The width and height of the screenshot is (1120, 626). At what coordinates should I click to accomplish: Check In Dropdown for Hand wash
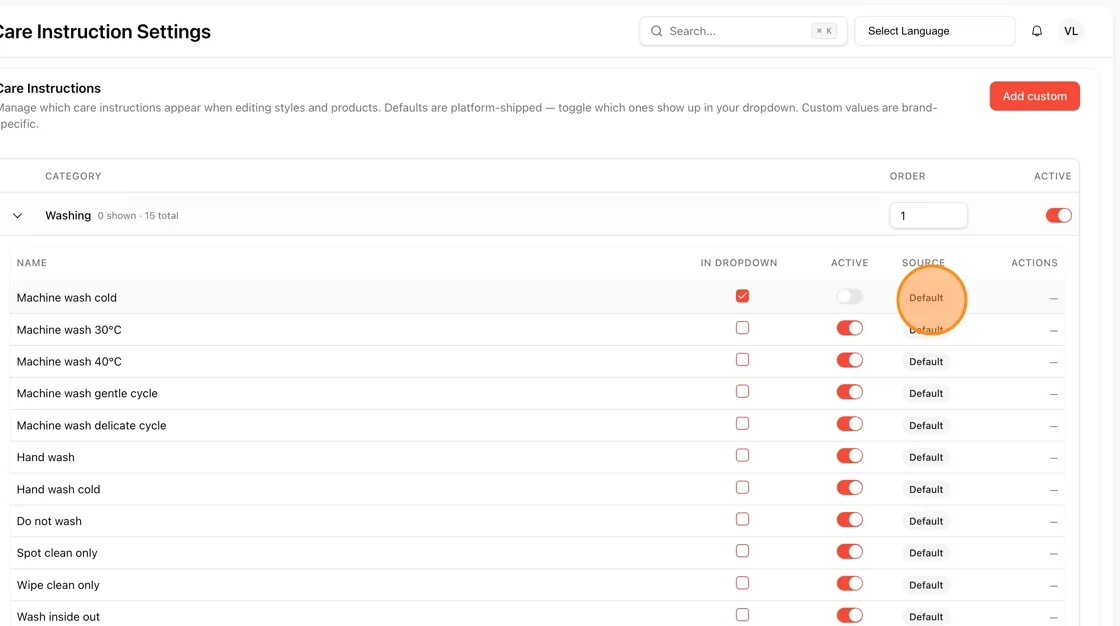742,455
